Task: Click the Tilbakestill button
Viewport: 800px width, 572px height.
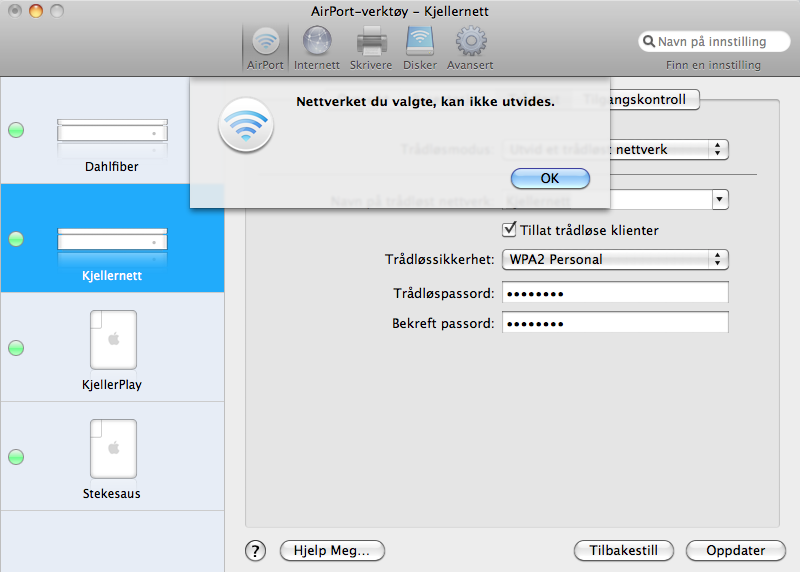Action: coord(623,551)
